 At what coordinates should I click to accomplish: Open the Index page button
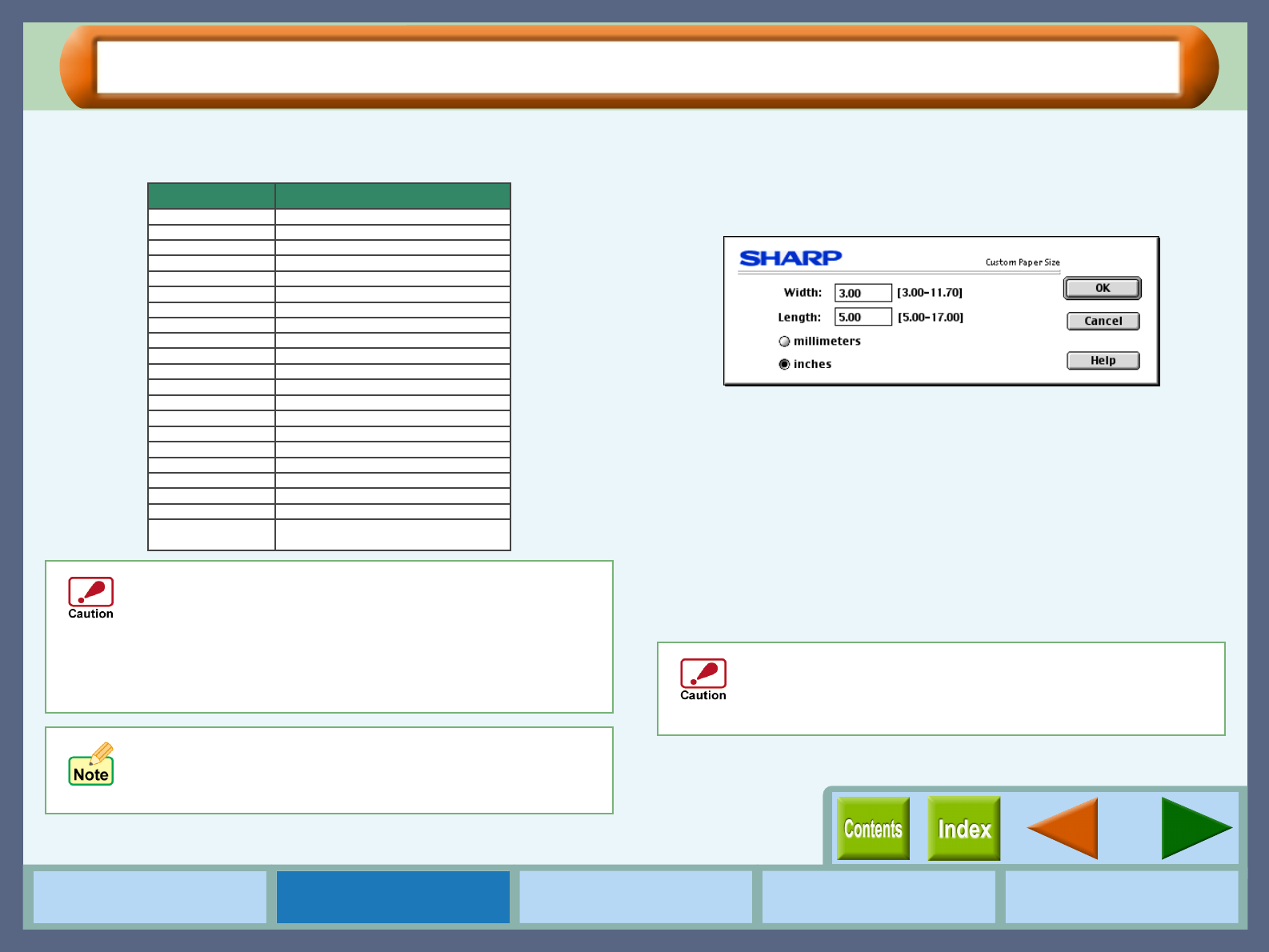tap(963, 829)
